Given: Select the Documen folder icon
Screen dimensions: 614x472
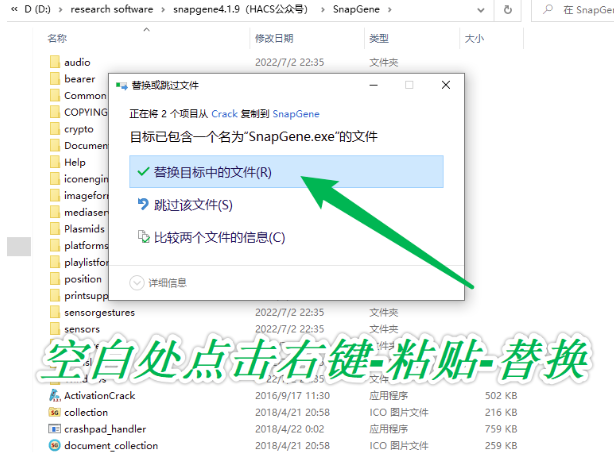Looking at the screenshot, I should [x=55, y=145].
